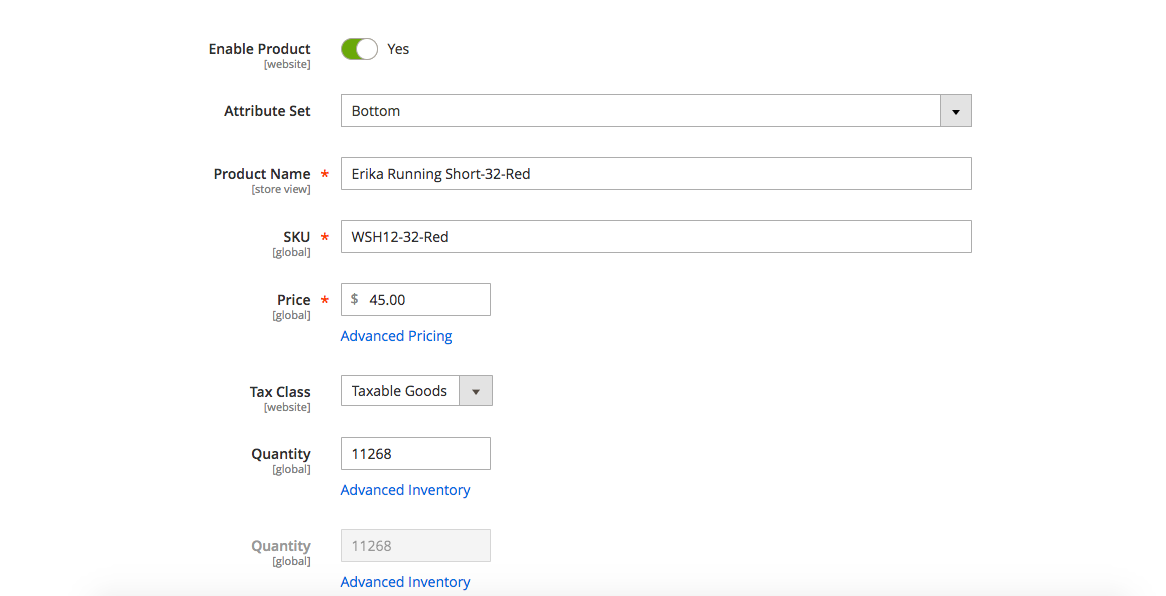Click the SKU field label
Screen dimensions: 1166x596
[x=296, y=237]
